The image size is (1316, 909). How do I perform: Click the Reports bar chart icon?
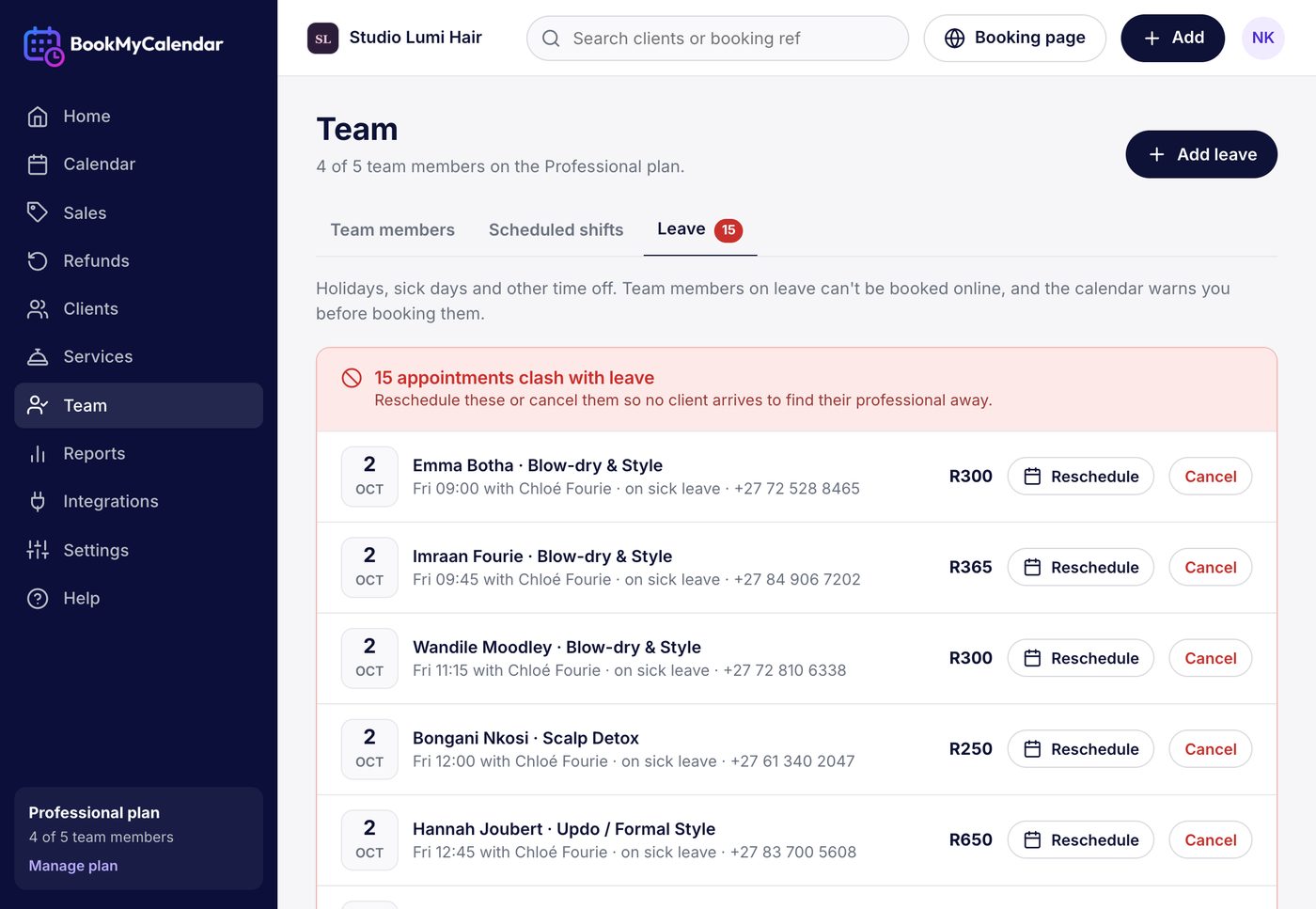38,454
